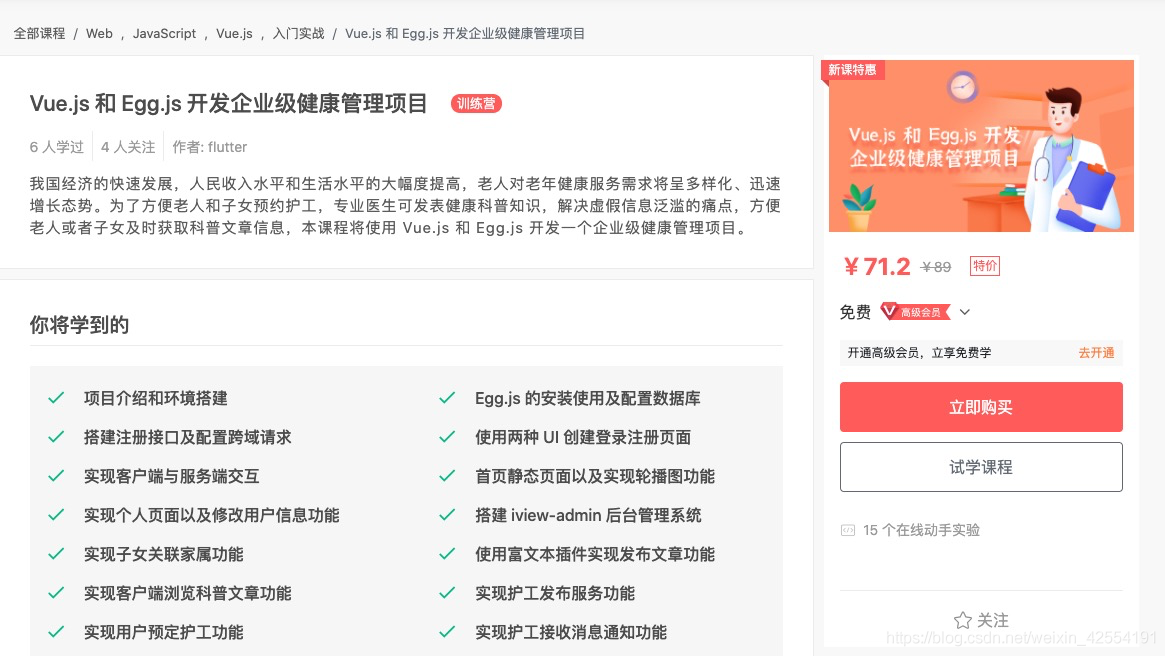Click the checkmark beside 实现用户预定护工功能
The width and height of the screenshot is (1165, 656).
(56, 632)
